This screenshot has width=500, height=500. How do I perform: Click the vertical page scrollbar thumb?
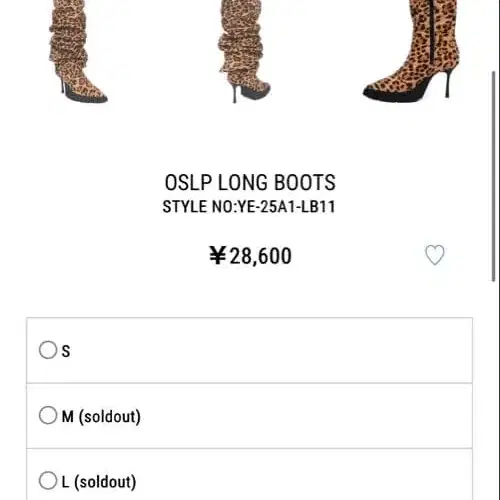pos(494,176)
